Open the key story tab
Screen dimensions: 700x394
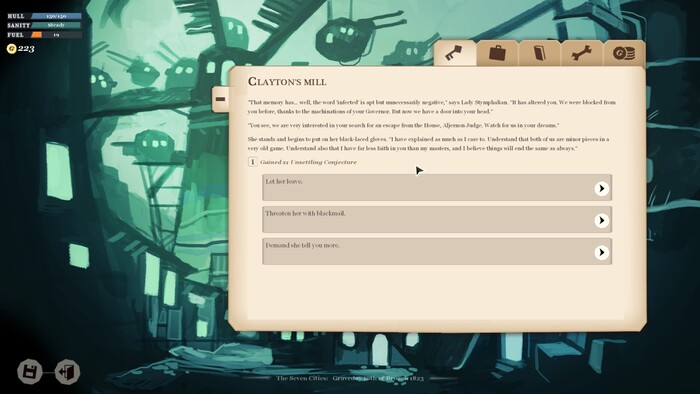[454, 53]
